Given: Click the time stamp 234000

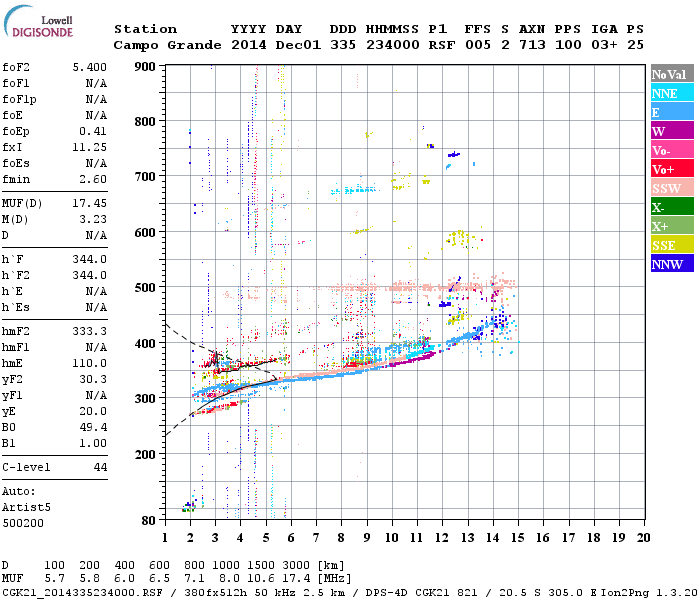Looking at the screenshot, I should click(x=393, y=45).
